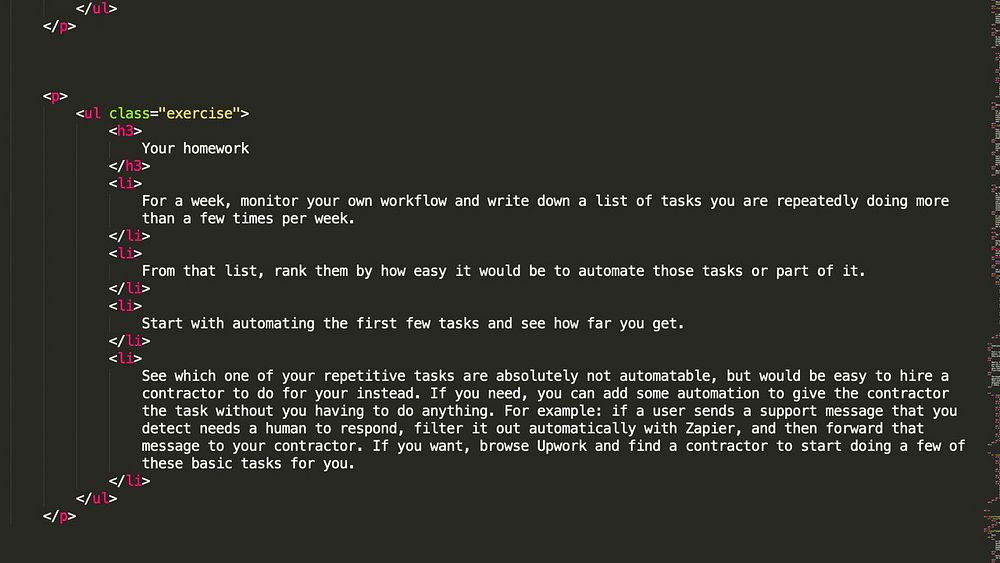Screen dimensions: 1000x563
Task: Click the closing ul tag at the top
Action: 96,8
